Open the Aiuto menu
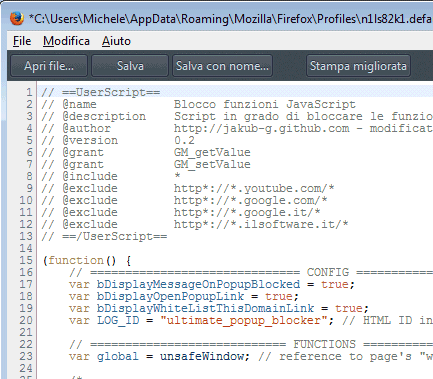433x379 pixels. pos(116,41)
